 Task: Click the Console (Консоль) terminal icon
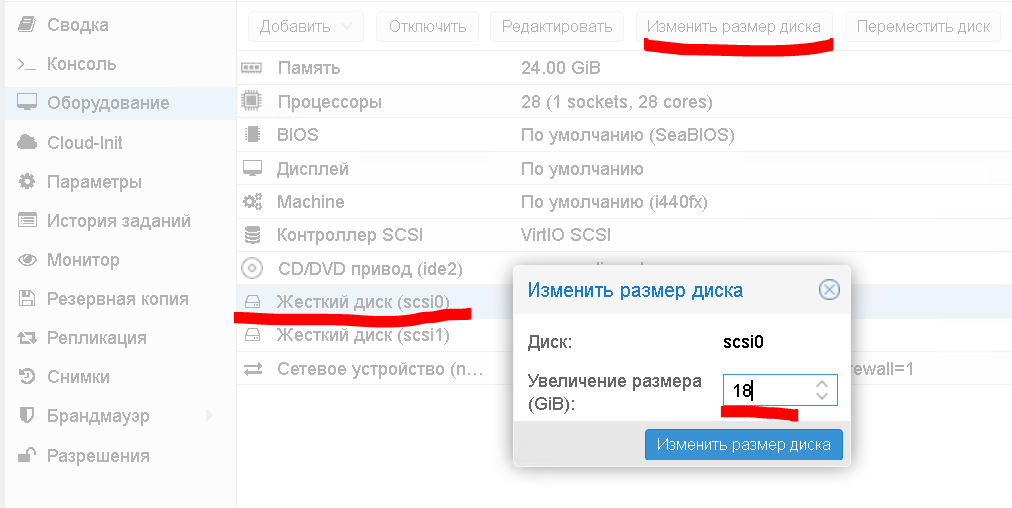(x=27, y=64)
